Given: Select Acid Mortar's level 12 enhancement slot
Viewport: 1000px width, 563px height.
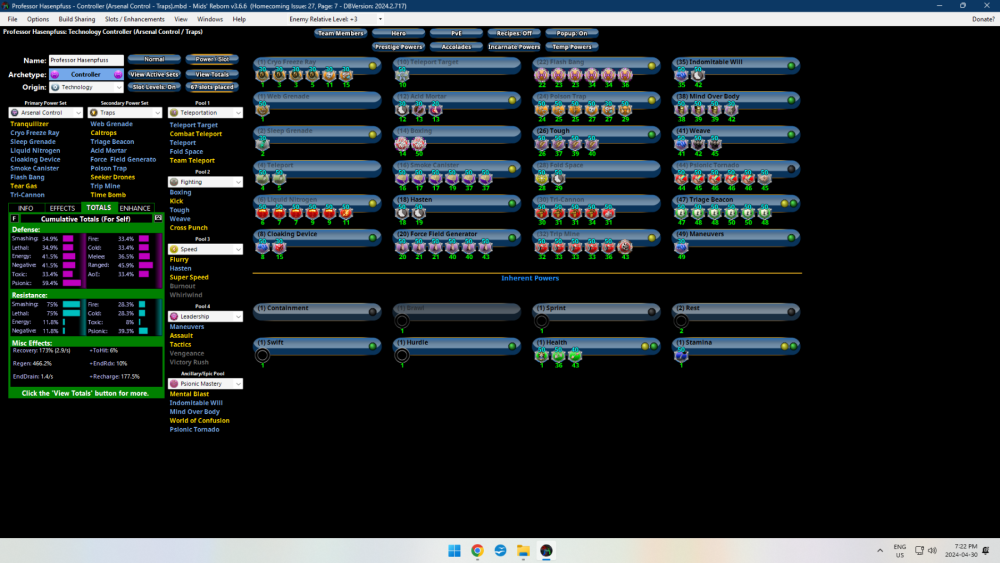Looking at the screenshot, I should click(402, 110).
